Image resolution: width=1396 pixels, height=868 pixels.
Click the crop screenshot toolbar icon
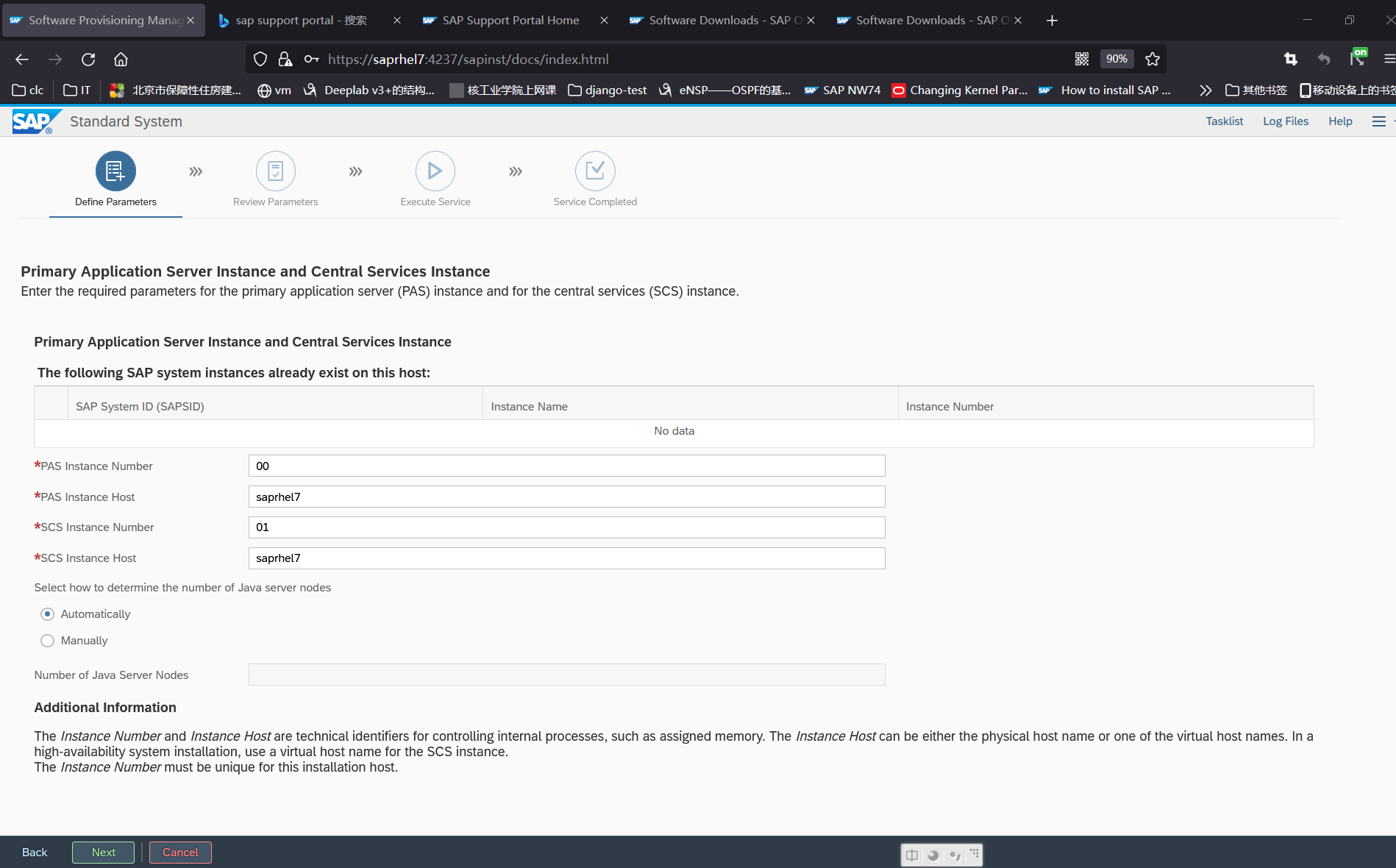coord(1290,59)
